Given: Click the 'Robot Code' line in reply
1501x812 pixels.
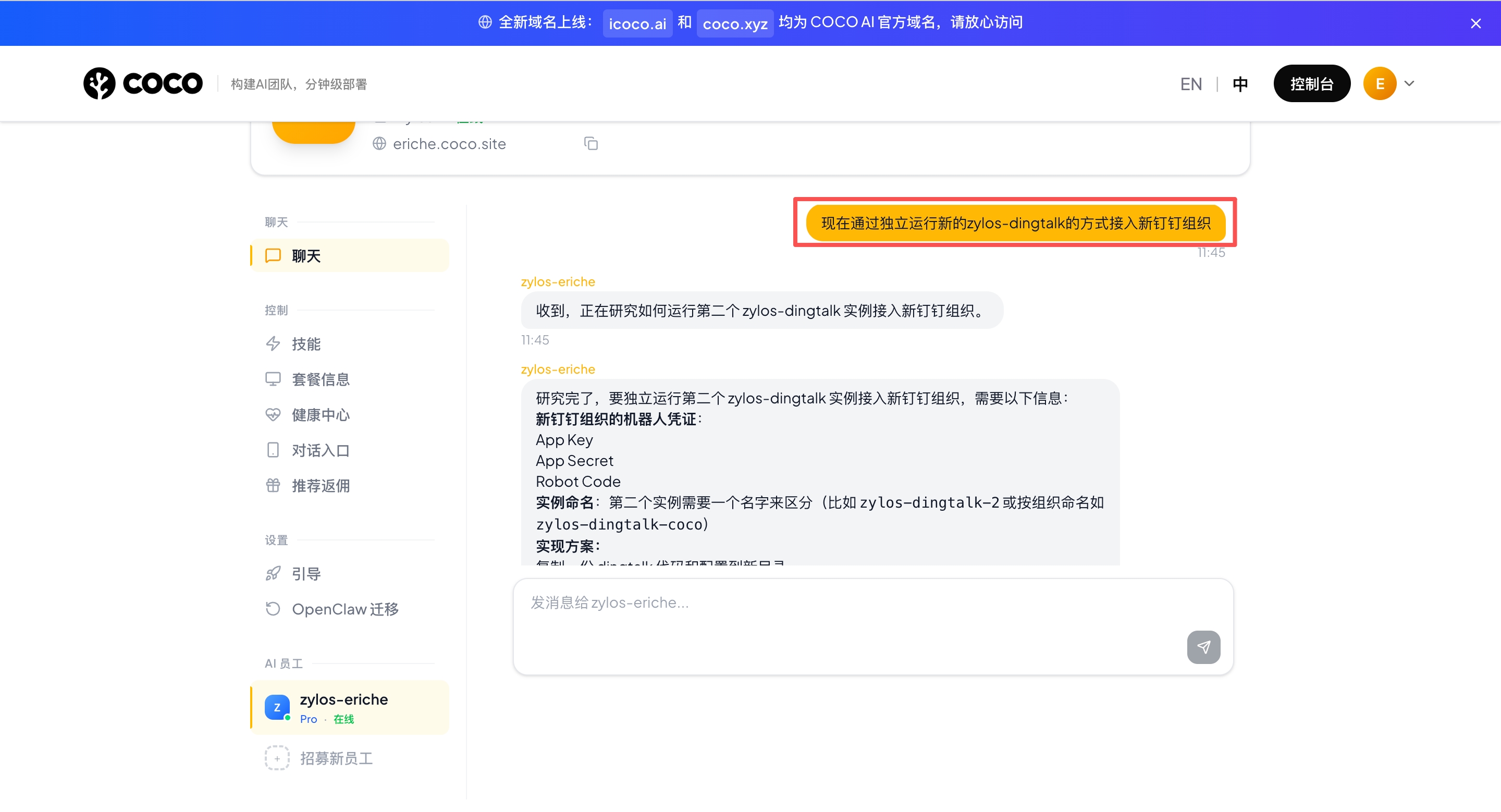Looking at the screenshot, I should tap(578, 482).
